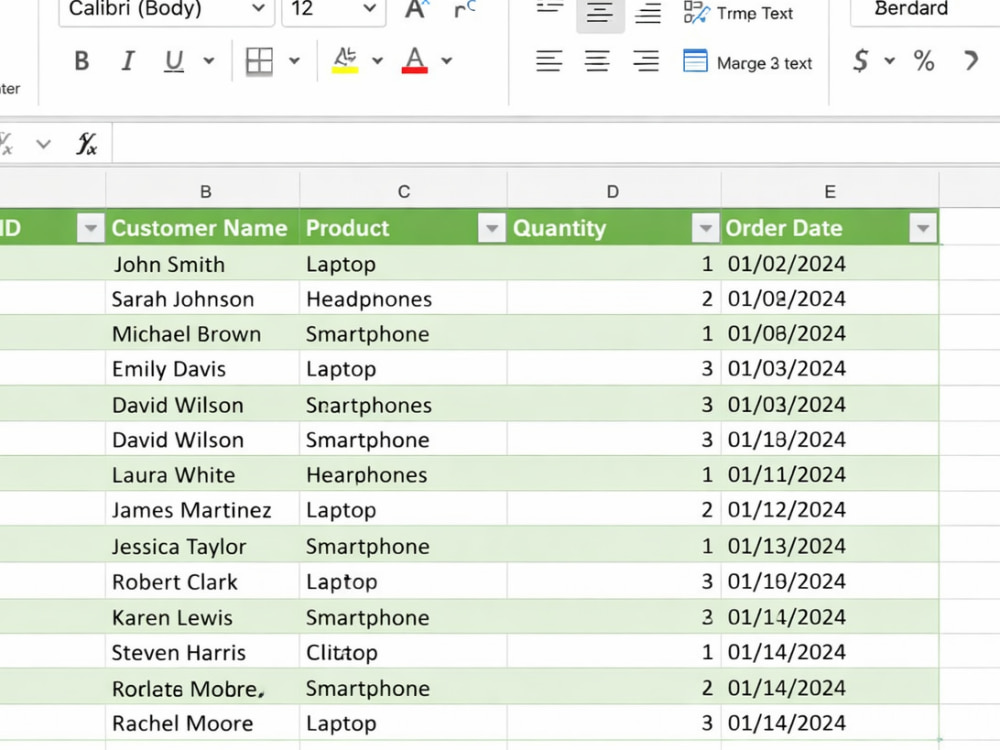The height and width of the screenshot is (750, 1000).
Task: Select cell Steven Harris
Action: (203, 652)
